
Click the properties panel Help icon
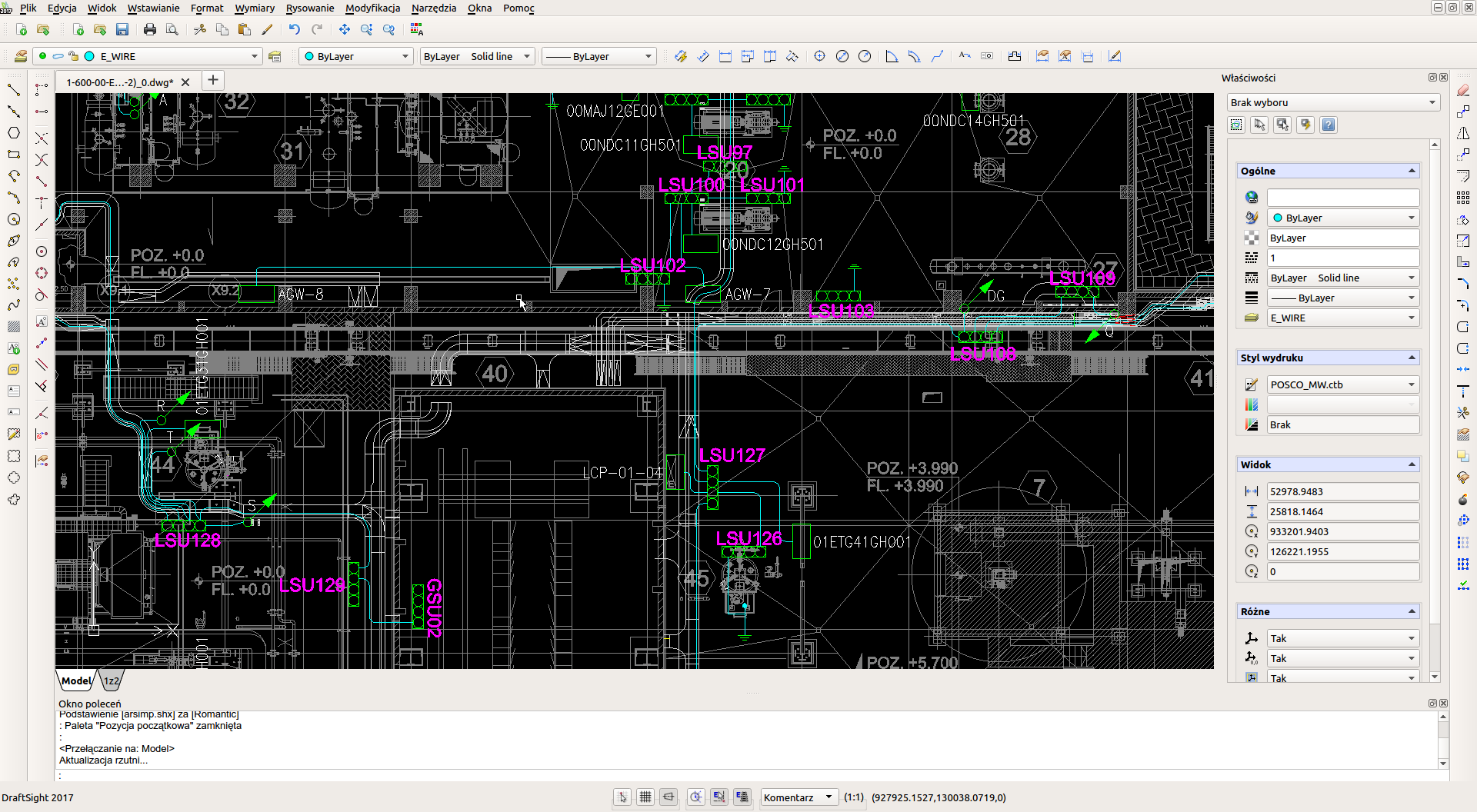[1329, 125]
